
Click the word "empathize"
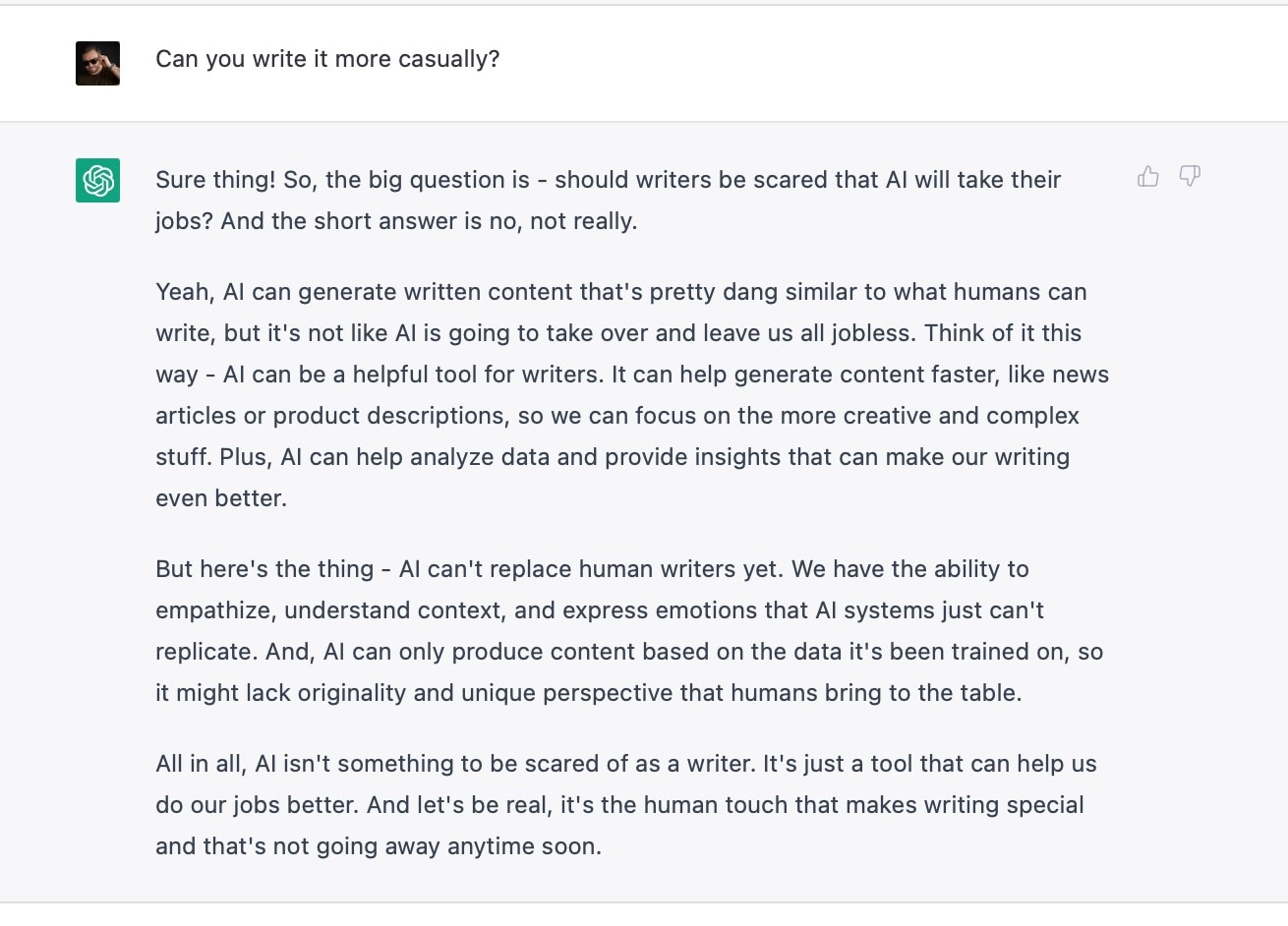[x=213, y=610]
